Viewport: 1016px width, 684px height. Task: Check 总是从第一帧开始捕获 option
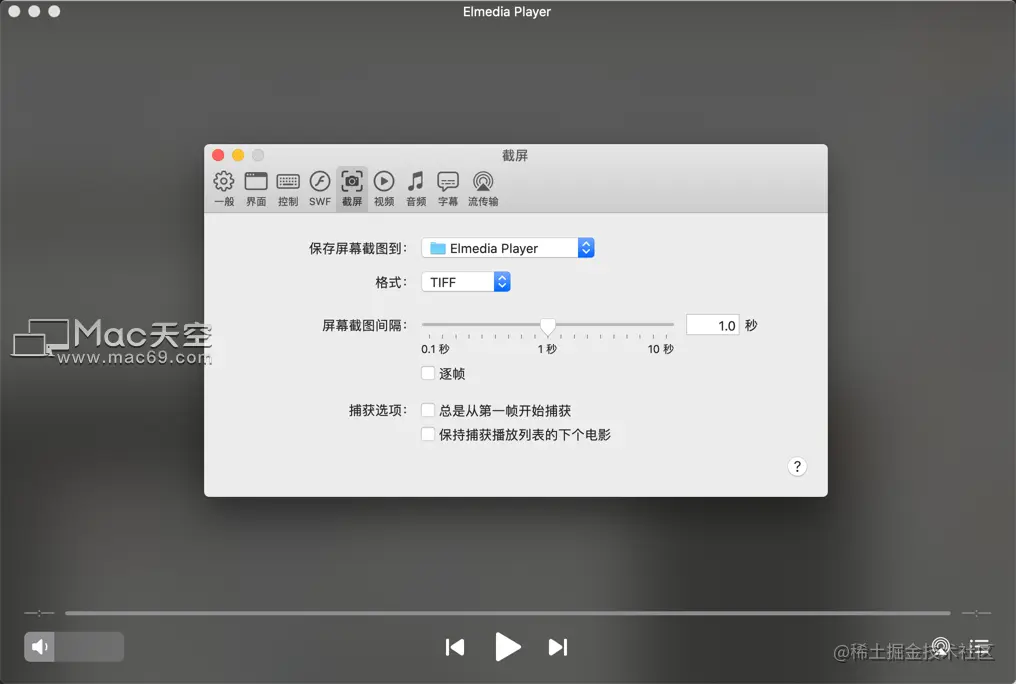pyautogui.click(x=428, y=410)
